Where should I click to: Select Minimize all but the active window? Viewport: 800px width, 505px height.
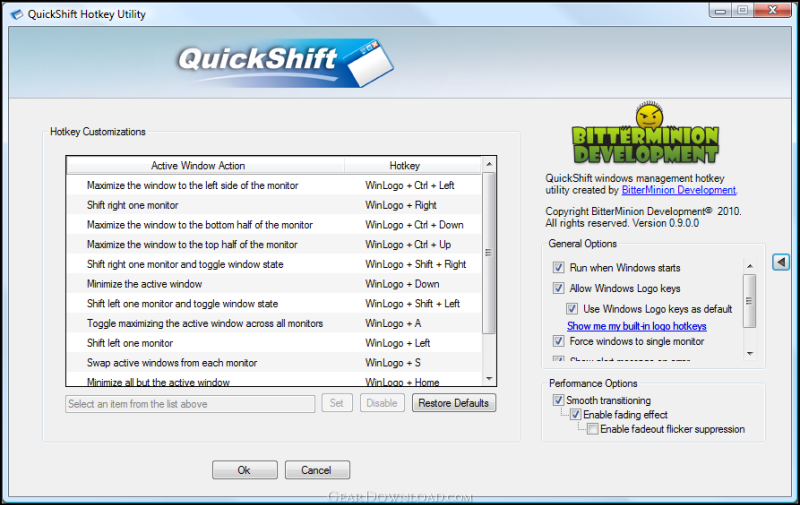coord(274,381)
